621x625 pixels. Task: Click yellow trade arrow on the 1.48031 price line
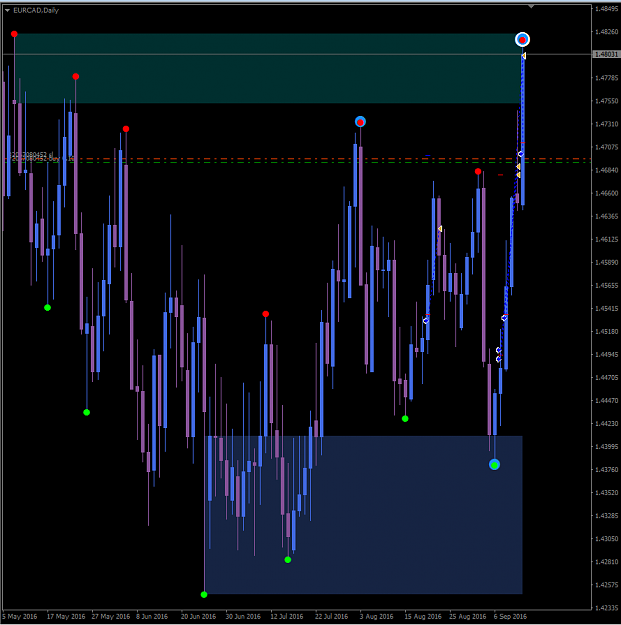pyautogui.click(x=524, y=56)
